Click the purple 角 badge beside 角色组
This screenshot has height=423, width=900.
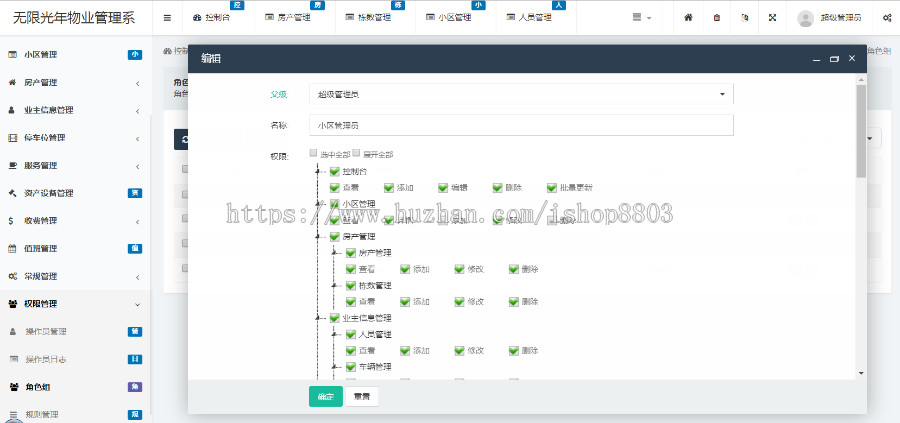coord(134,387)
